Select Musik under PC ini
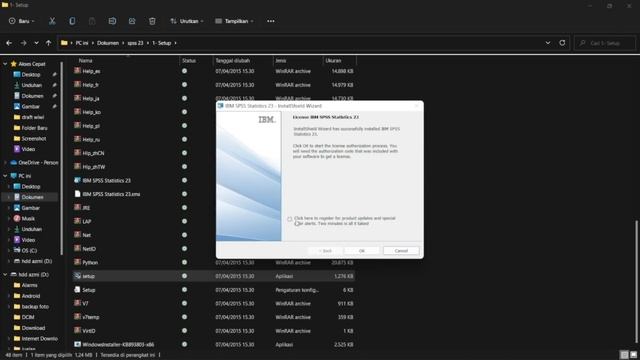 28,218
